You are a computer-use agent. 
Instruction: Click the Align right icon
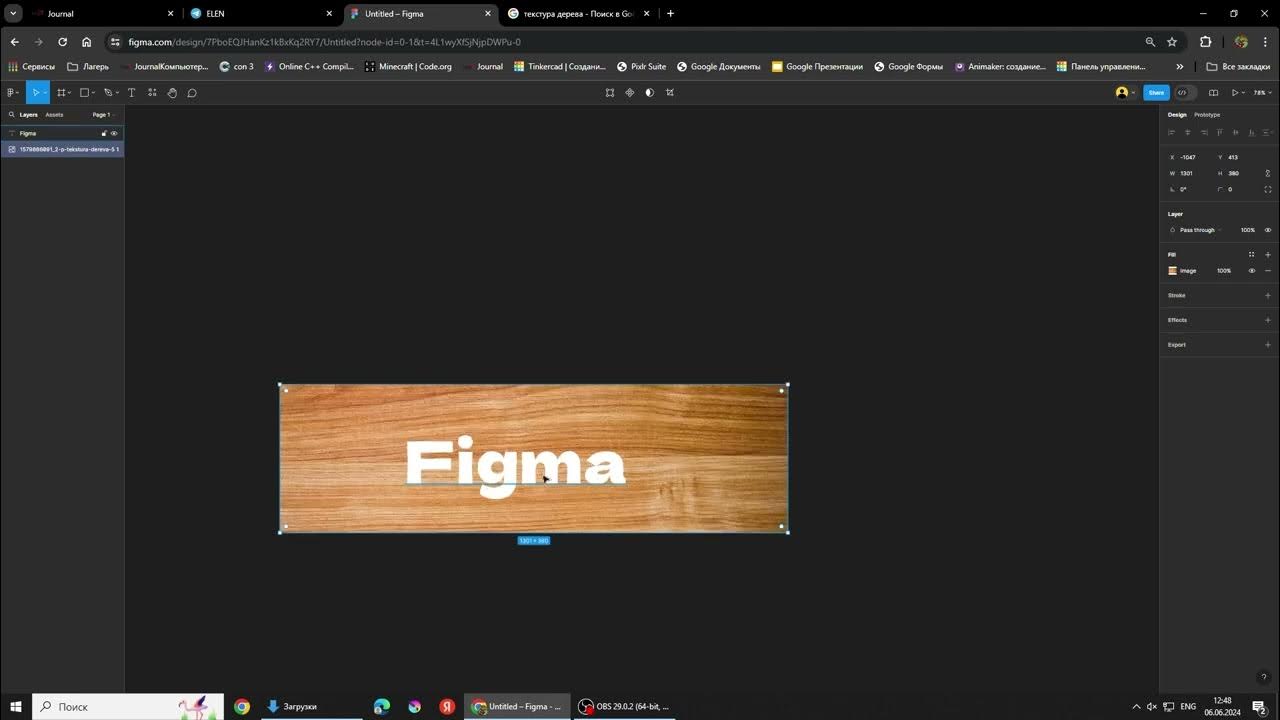1204,132
